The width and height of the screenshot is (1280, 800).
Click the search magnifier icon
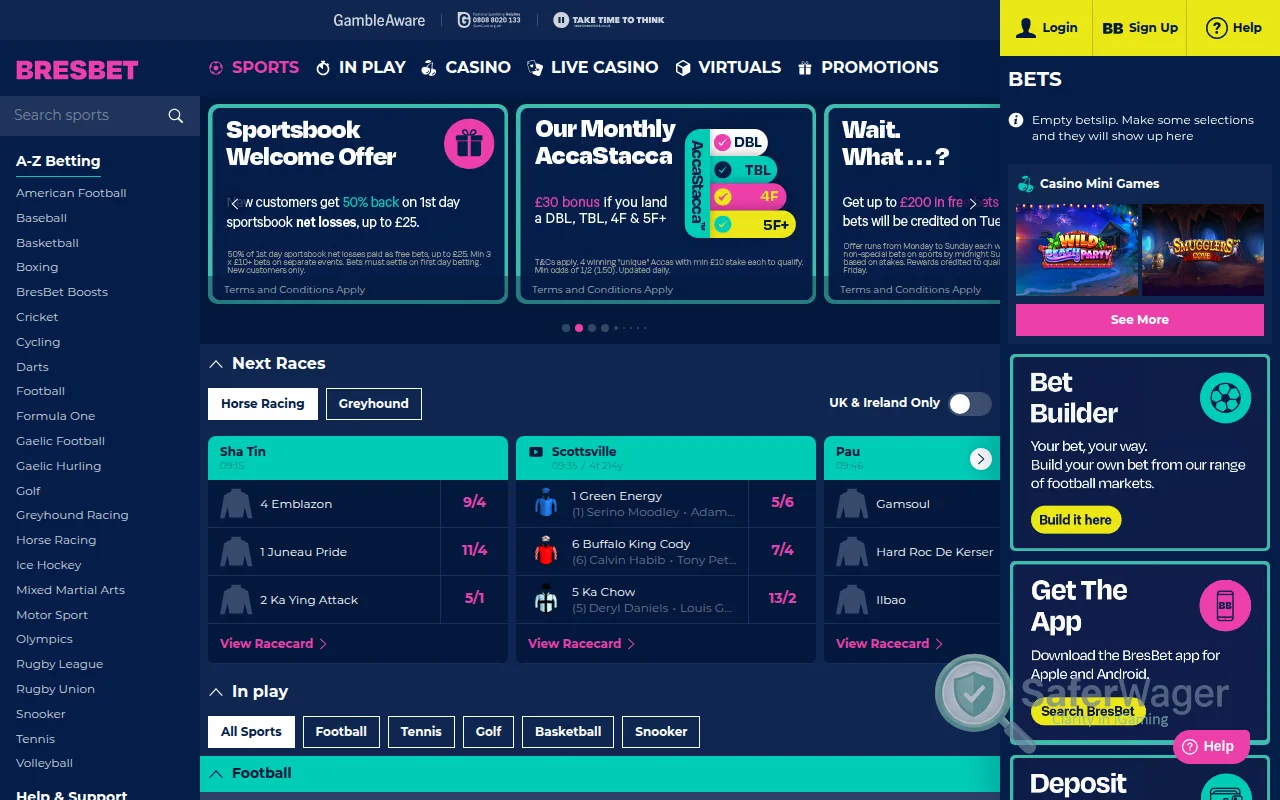pyautogui.click(x=176, y=115)
